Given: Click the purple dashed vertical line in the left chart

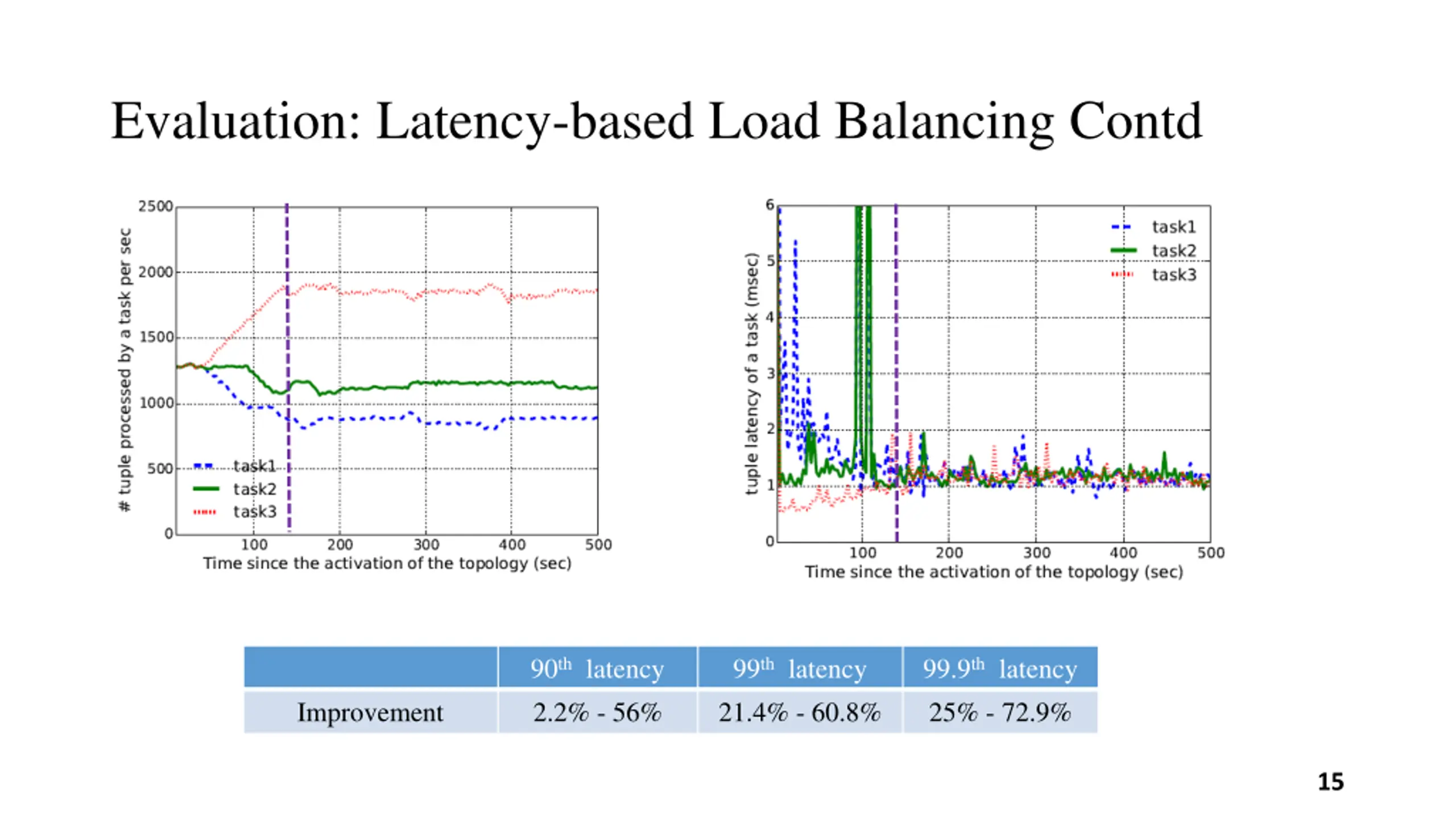Looking at the screenshot, I should (288, 367).
